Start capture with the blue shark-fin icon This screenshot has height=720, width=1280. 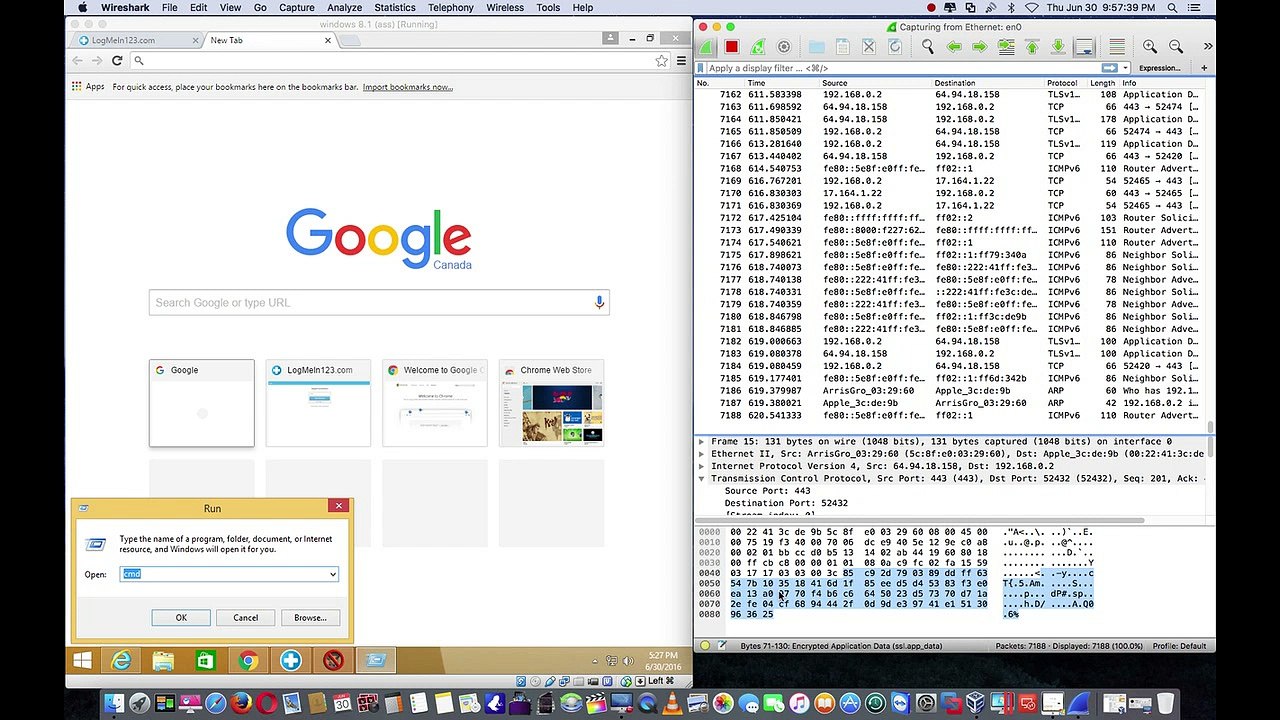click(x=706, y=47)
